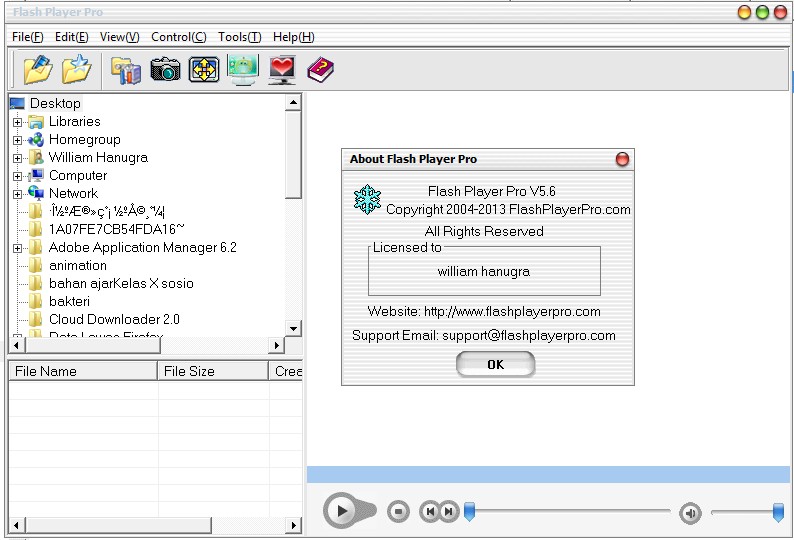
Task: Click the support email text in About dialog
Action: (x=529, y=335)
